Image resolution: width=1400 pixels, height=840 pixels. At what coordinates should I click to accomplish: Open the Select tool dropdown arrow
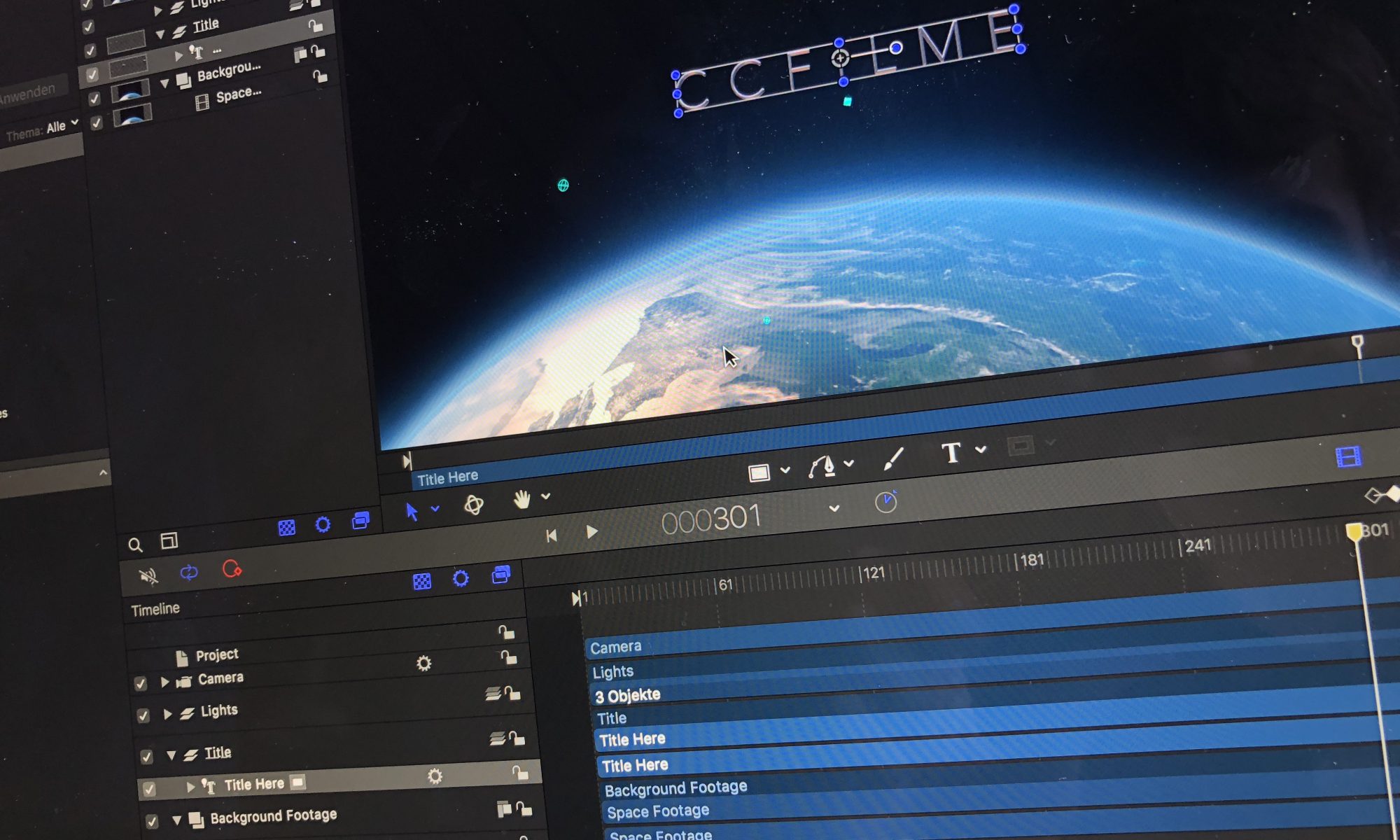435,509
